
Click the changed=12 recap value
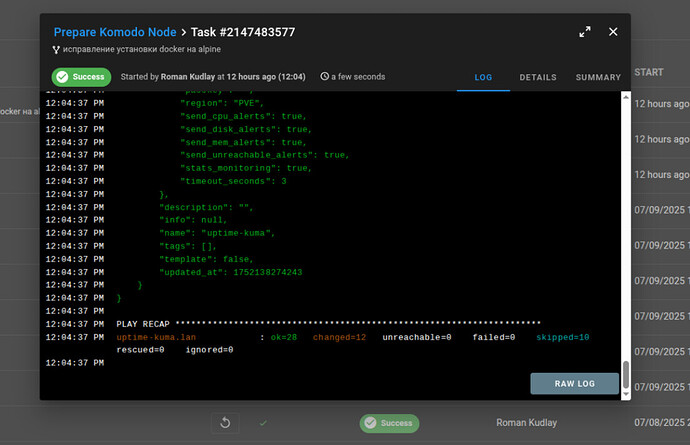pos(339,338)
